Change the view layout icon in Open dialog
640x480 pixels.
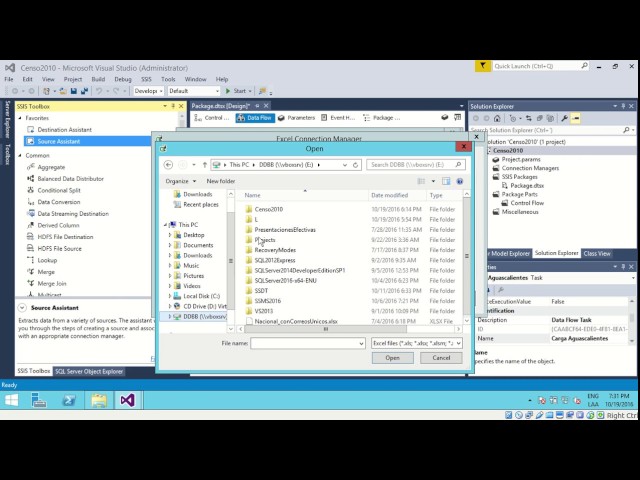click(421, 181)
